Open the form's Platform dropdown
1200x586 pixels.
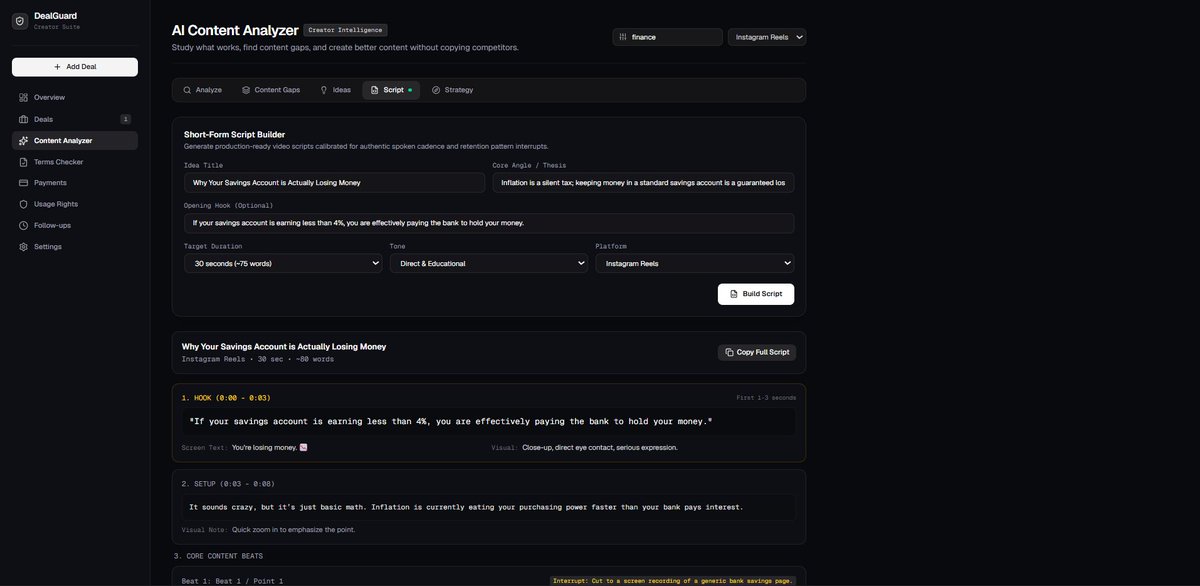click(695, 263)
